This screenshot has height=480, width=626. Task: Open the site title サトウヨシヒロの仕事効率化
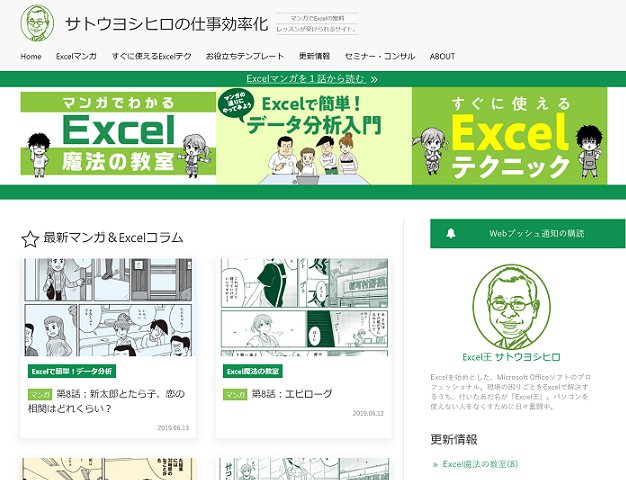click(x=166, y=24)
